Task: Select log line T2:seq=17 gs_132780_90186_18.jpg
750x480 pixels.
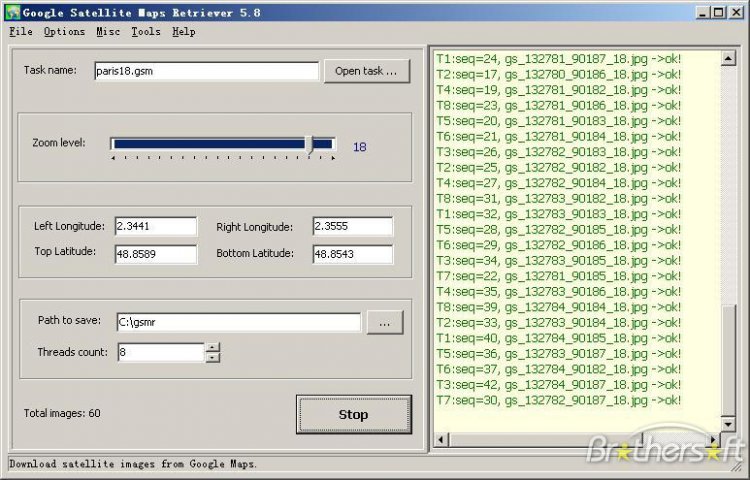Action: click(558, 75)
